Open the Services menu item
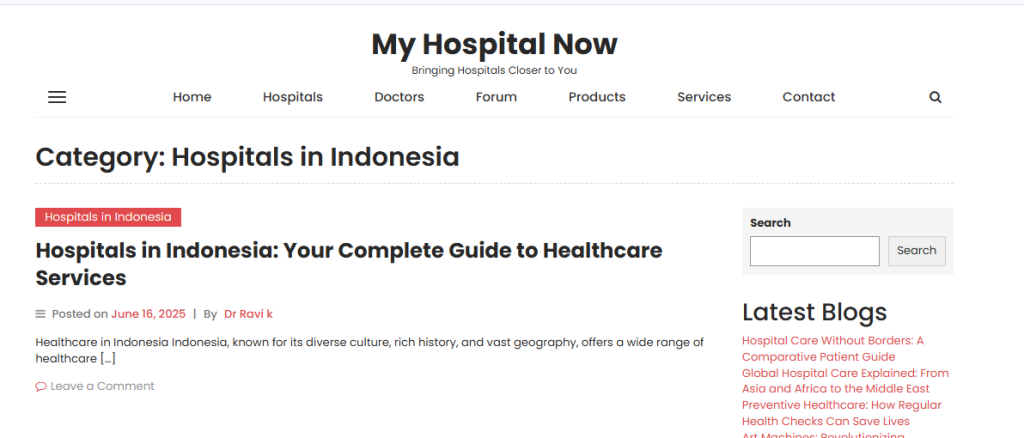 coord(704,97)
